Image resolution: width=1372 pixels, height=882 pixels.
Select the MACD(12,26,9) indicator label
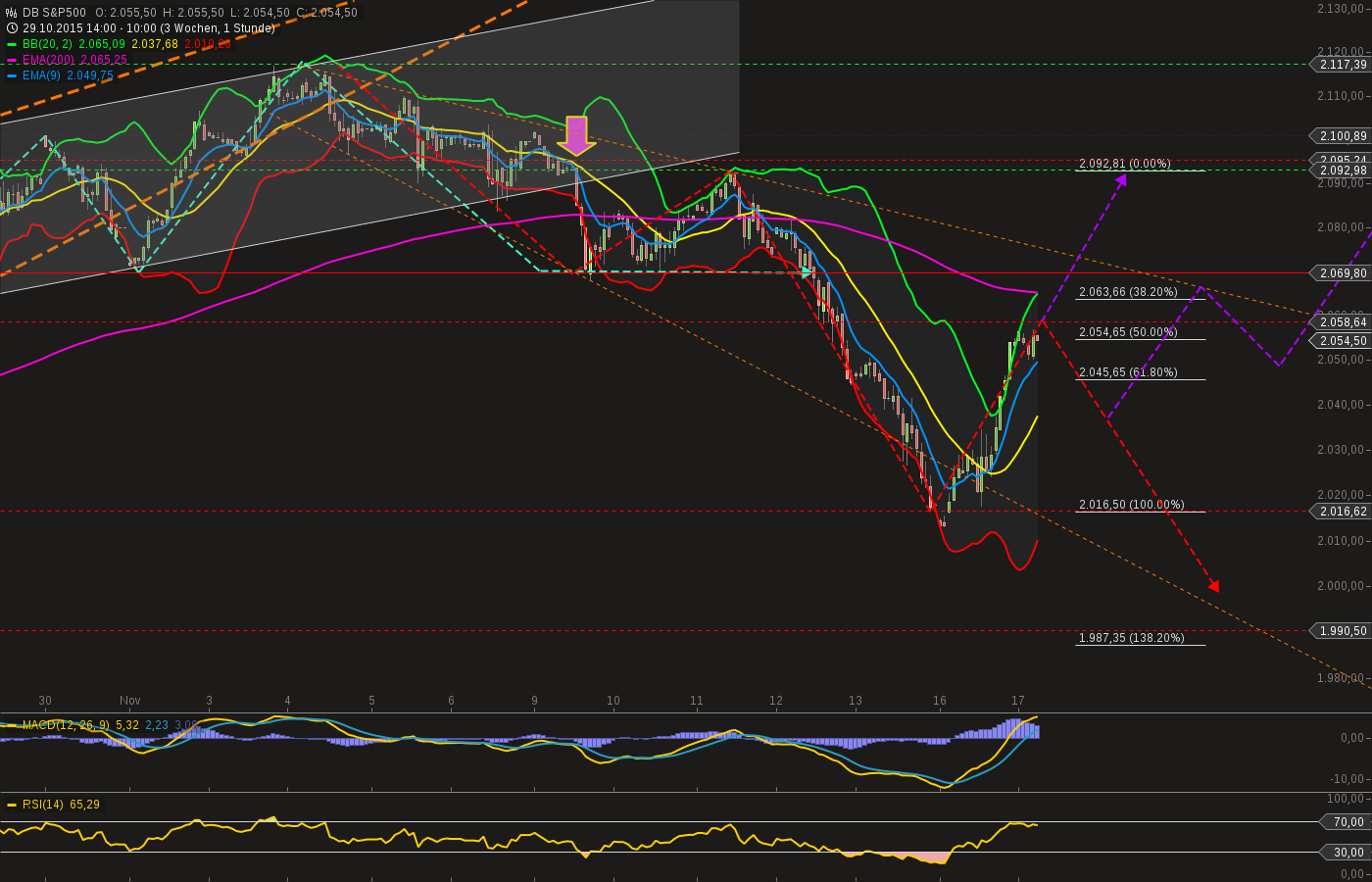tap(67, 725)
